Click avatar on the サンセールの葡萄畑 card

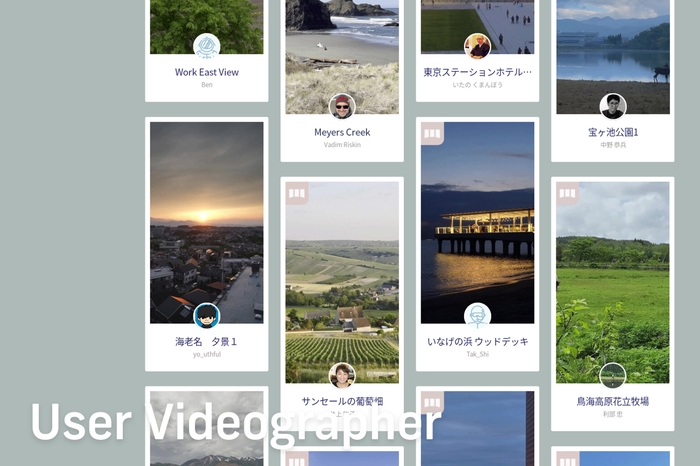pyautogui.click(x=342, y=375)
